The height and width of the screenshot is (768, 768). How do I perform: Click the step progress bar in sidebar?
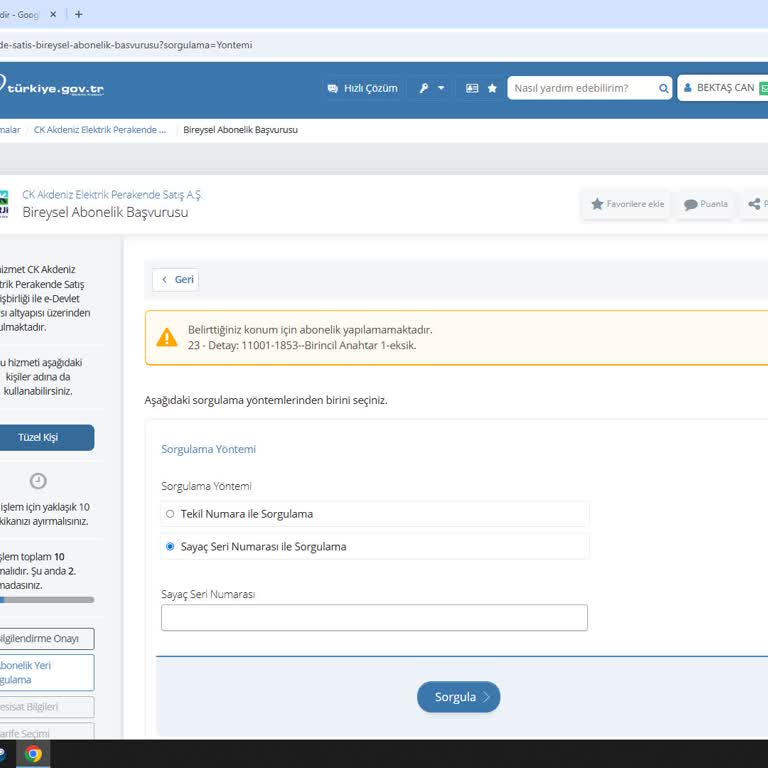(x=47, y=600)
